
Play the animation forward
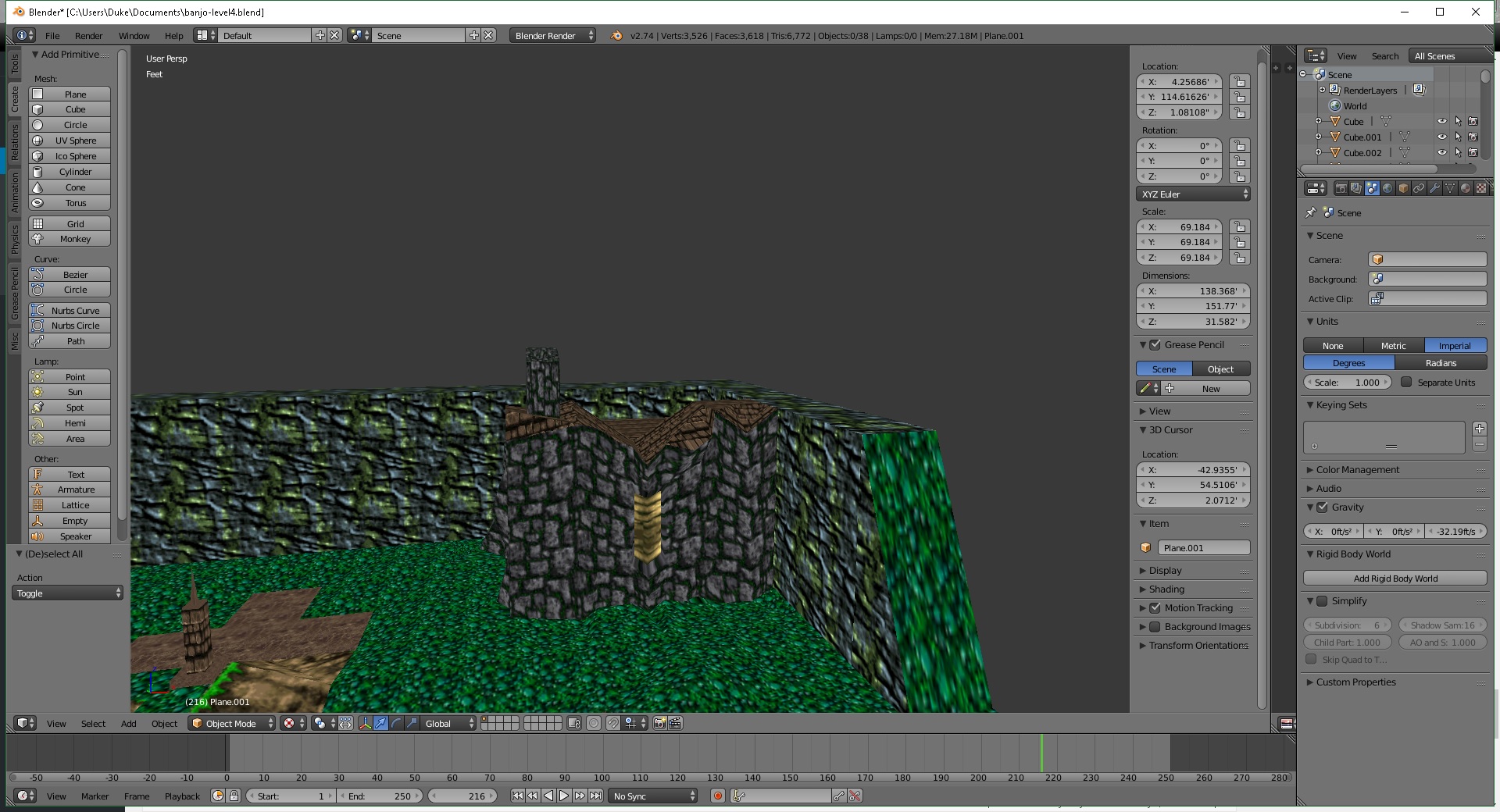564,796
